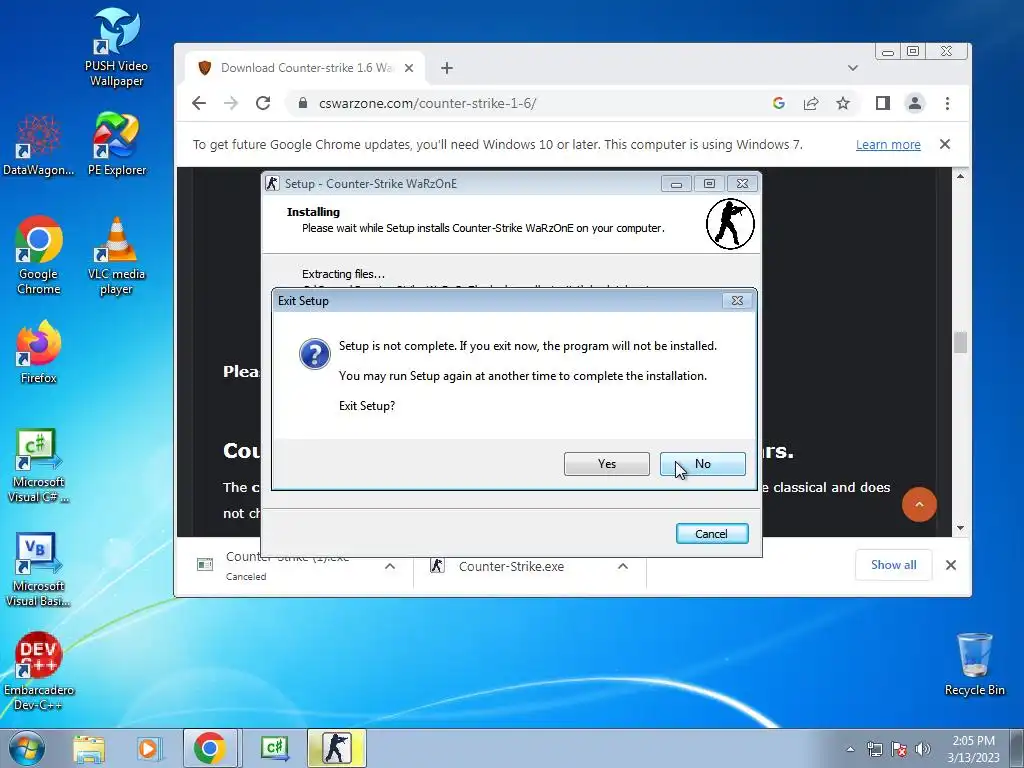Click the scrollbar down arrow
The width and height of the screenshot is (1024, 768).
click(960, 528)
